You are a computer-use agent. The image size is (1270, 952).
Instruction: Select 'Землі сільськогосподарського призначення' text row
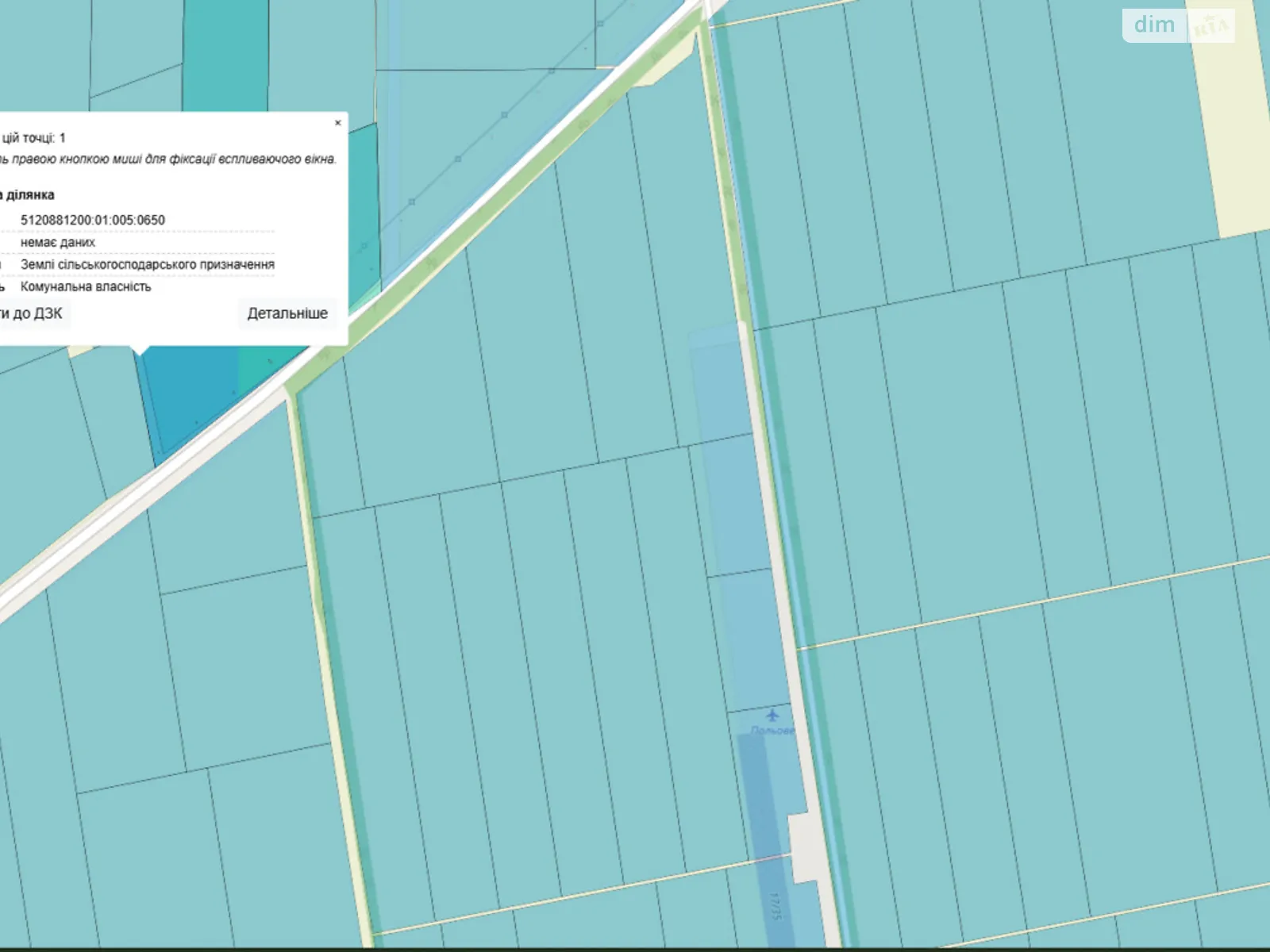pos(148,265)
